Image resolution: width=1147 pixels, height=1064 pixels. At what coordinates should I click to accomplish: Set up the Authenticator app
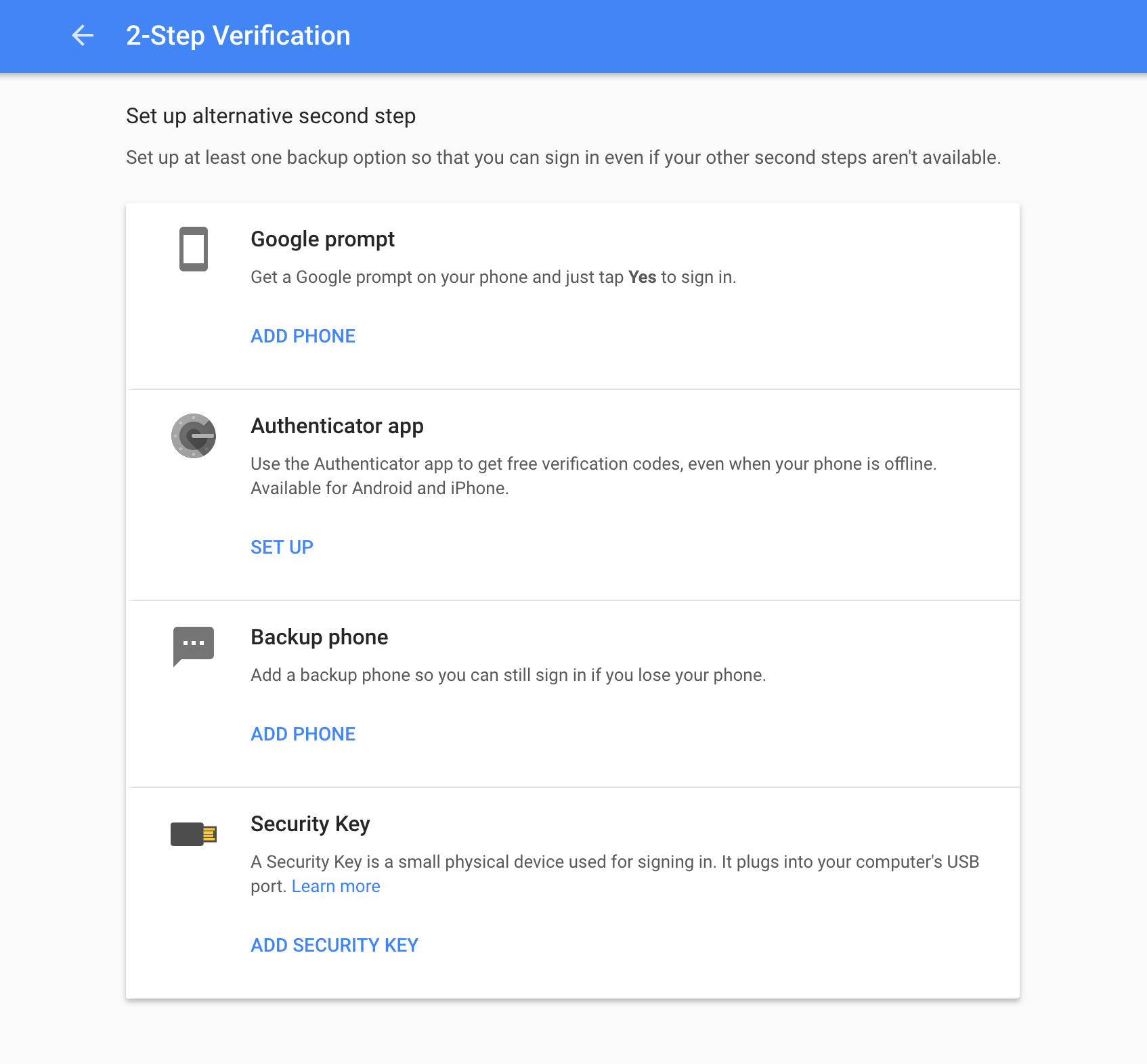[282, 548]
